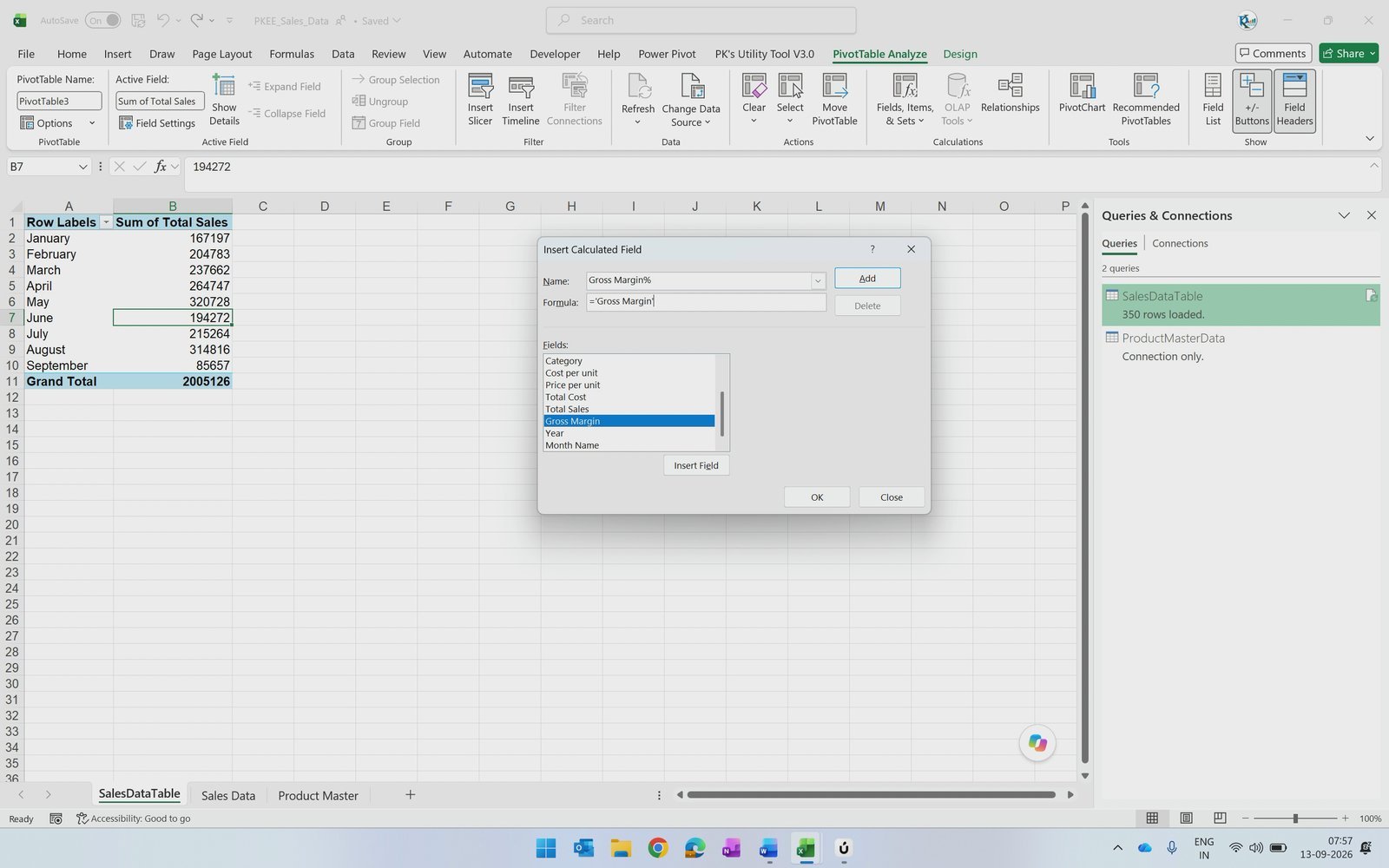This screenshot has width=1389, height=868.
Task: Click PivotTable Name input box
Action: (x=59, y=102)
